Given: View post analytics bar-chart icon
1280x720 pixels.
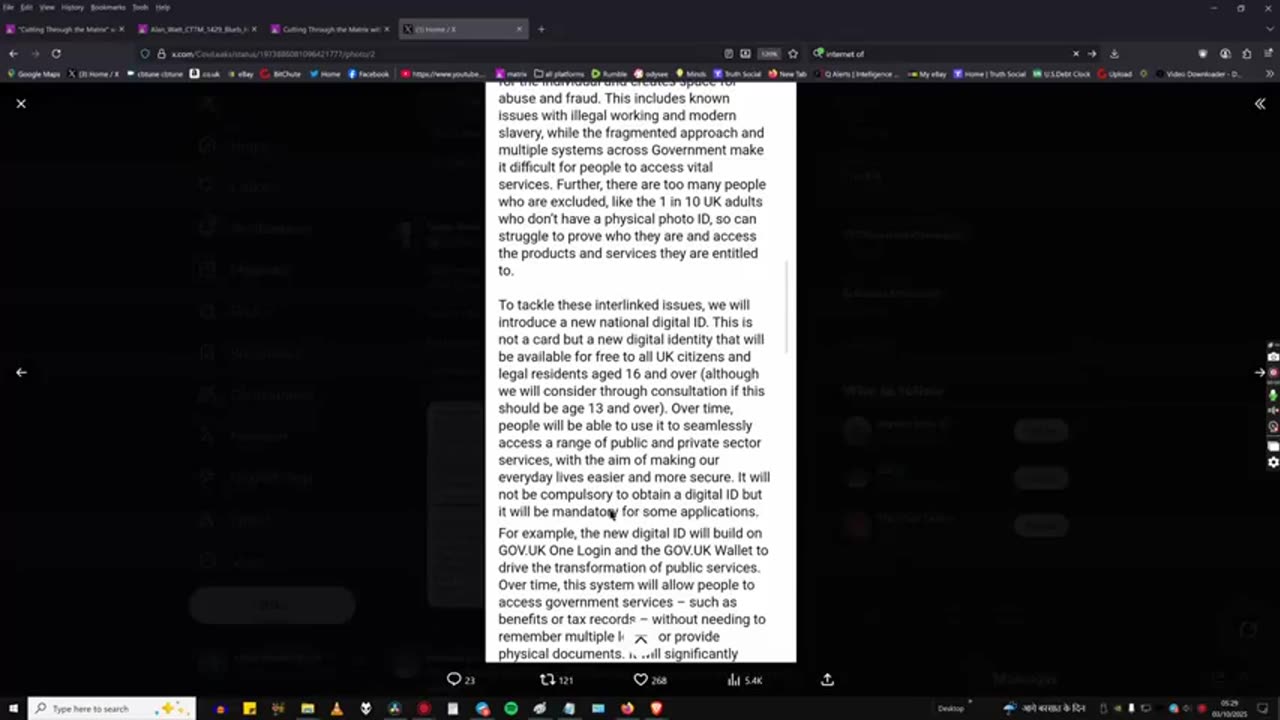Looking at the screenshot, I should pos(733,679).
